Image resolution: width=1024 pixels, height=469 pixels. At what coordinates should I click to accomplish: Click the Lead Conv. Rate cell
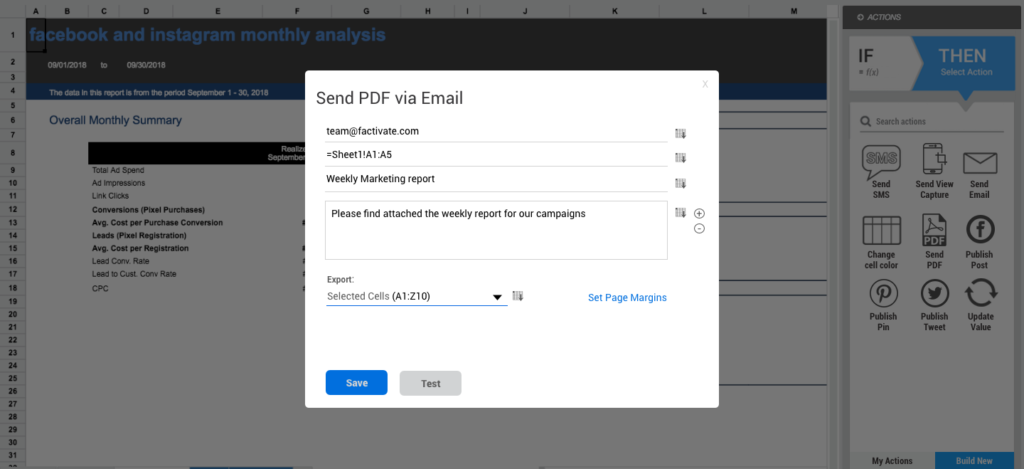(x=120, y=261)
